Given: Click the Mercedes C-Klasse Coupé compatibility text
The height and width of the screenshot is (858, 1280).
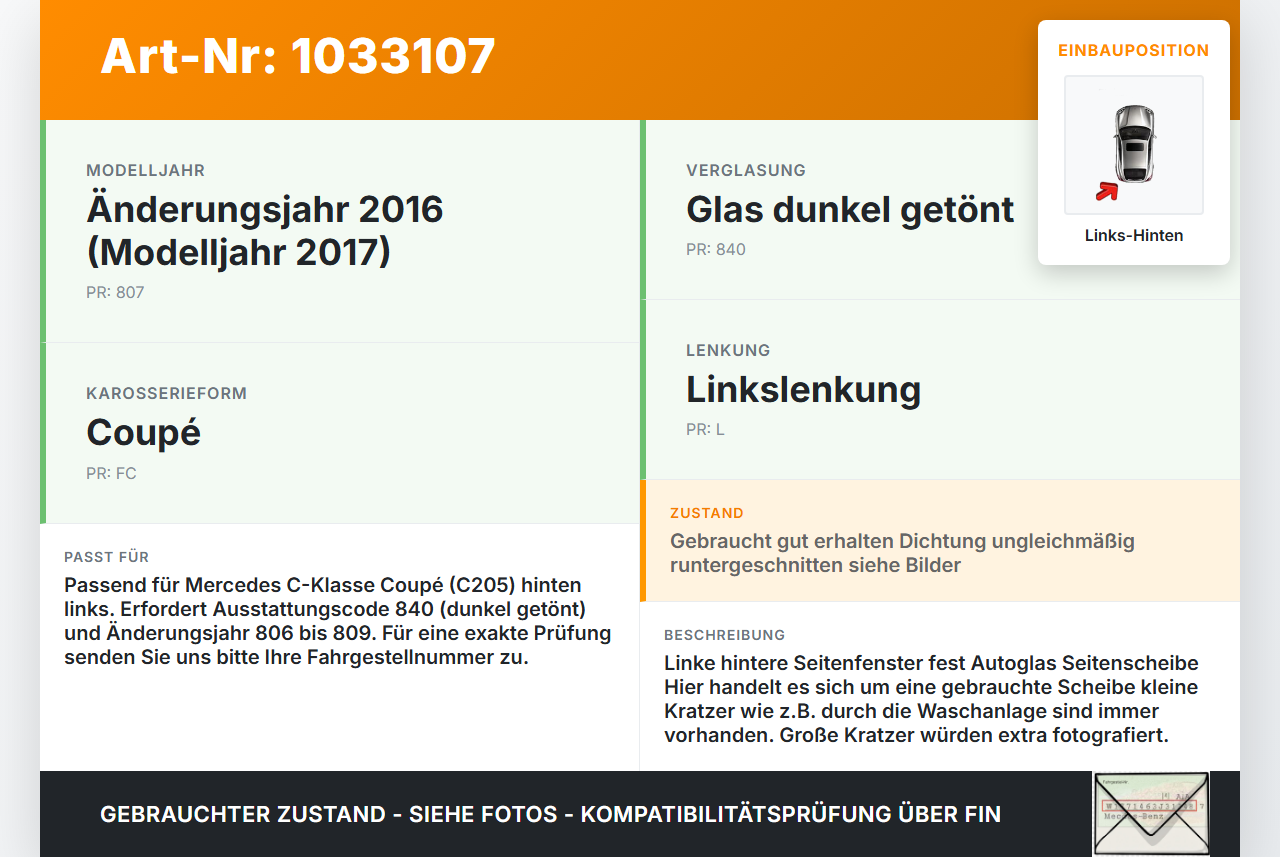Looking at the screenshot, I should pos(338,621).
